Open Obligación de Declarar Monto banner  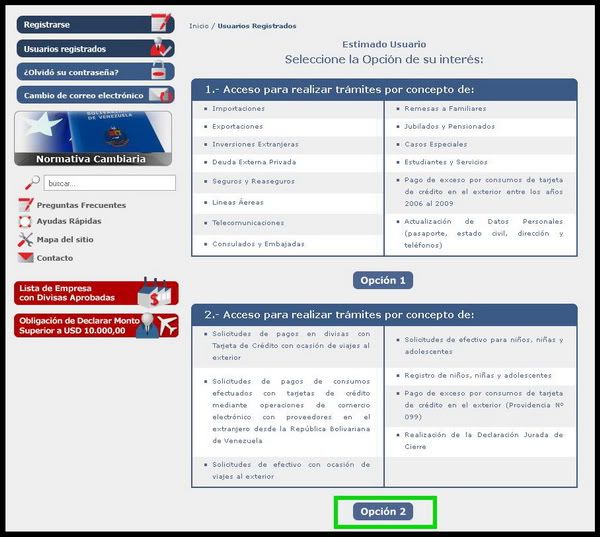[96, 326]
